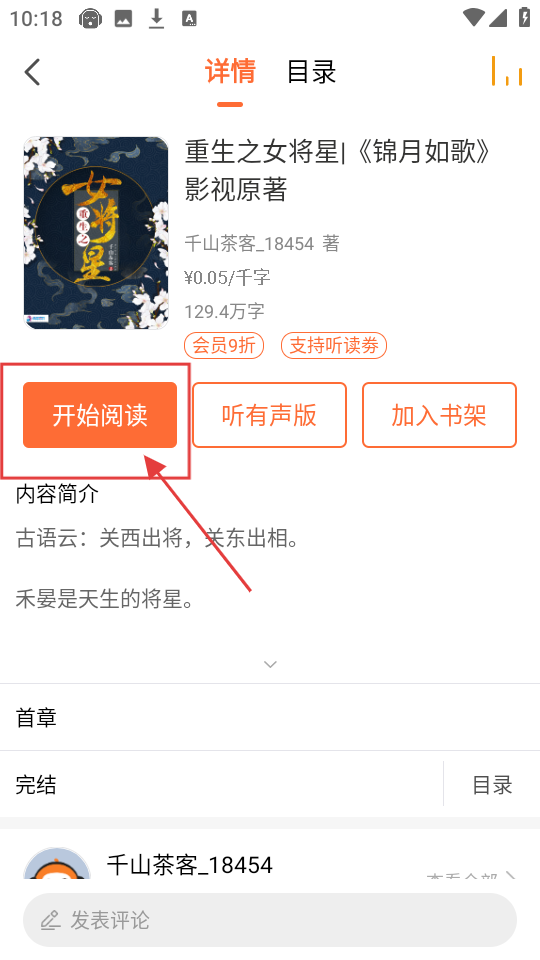The width and height of the screenshot is (540, 960).
Task: Focus the 发表评论 comment input field
Action: (270, 920)
